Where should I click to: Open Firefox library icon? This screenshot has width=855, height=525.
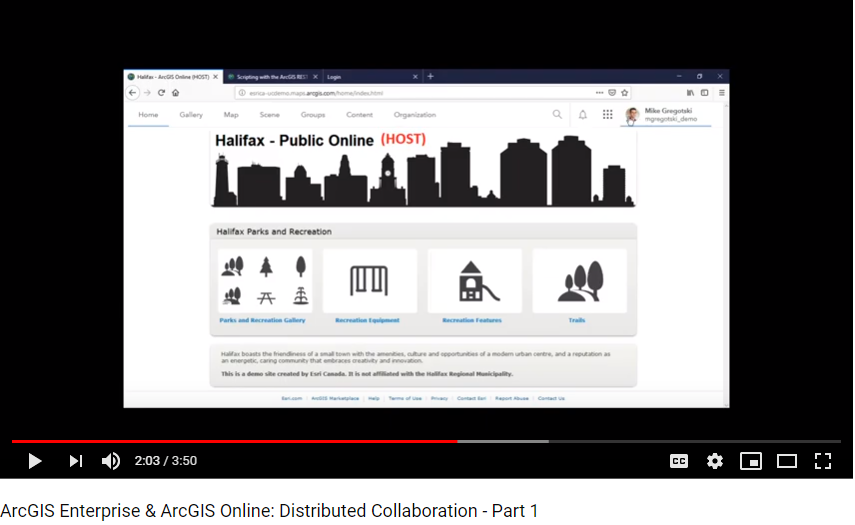coord(690,93)
